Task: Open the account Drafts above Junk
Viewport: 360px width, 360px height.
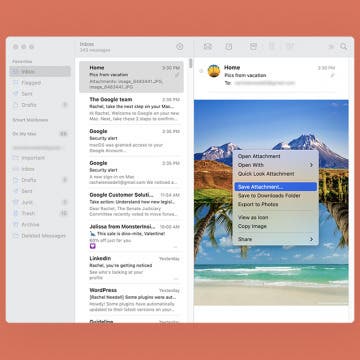Action: point(40,180)
